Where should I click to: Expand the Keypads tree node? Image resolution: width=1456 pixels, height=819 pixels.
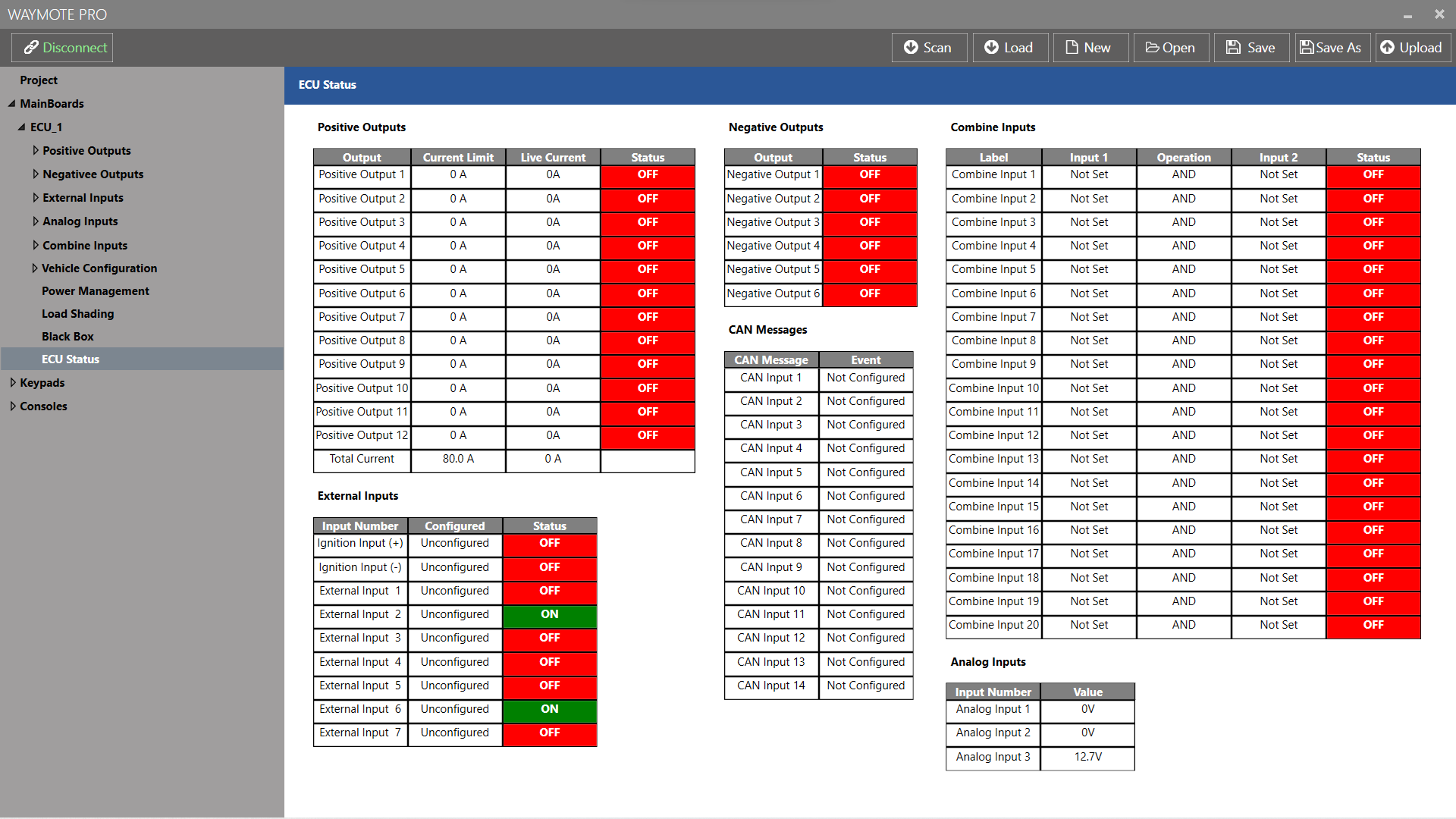tap(13, 383)
